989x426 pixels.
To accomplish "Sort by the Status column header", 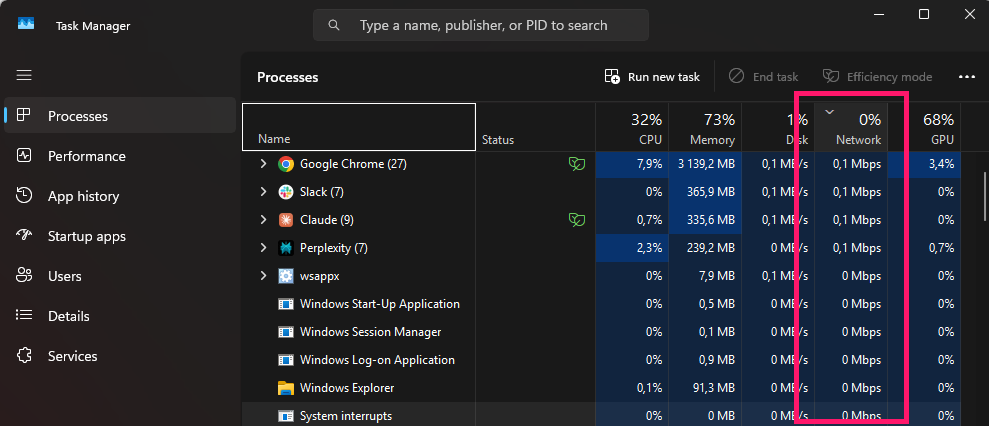I will pyautogui.click(x=535, y=127).
